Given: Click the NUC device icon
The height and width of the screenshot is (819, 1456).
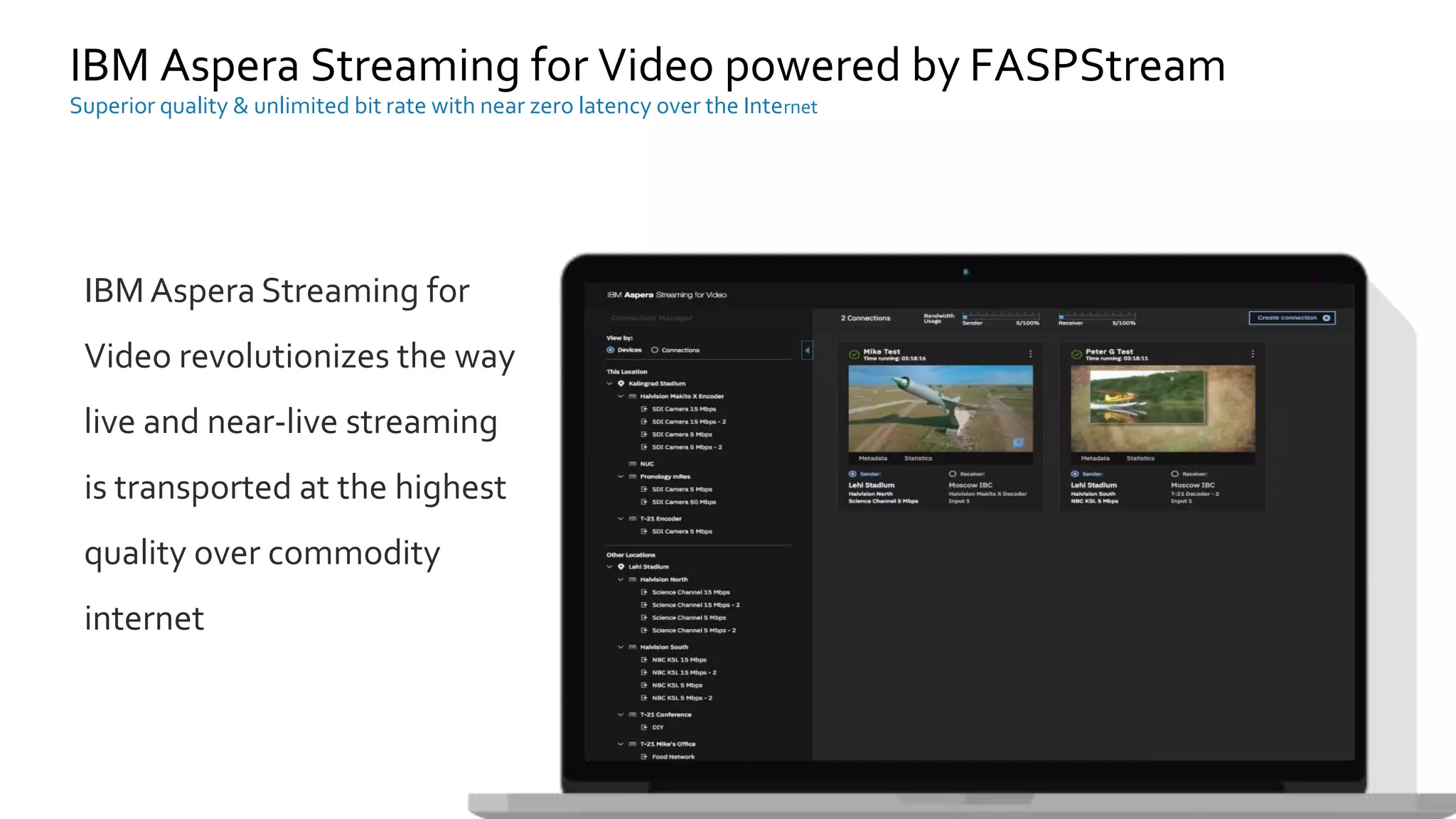Looking at the screenshot, I should [633, 464].
